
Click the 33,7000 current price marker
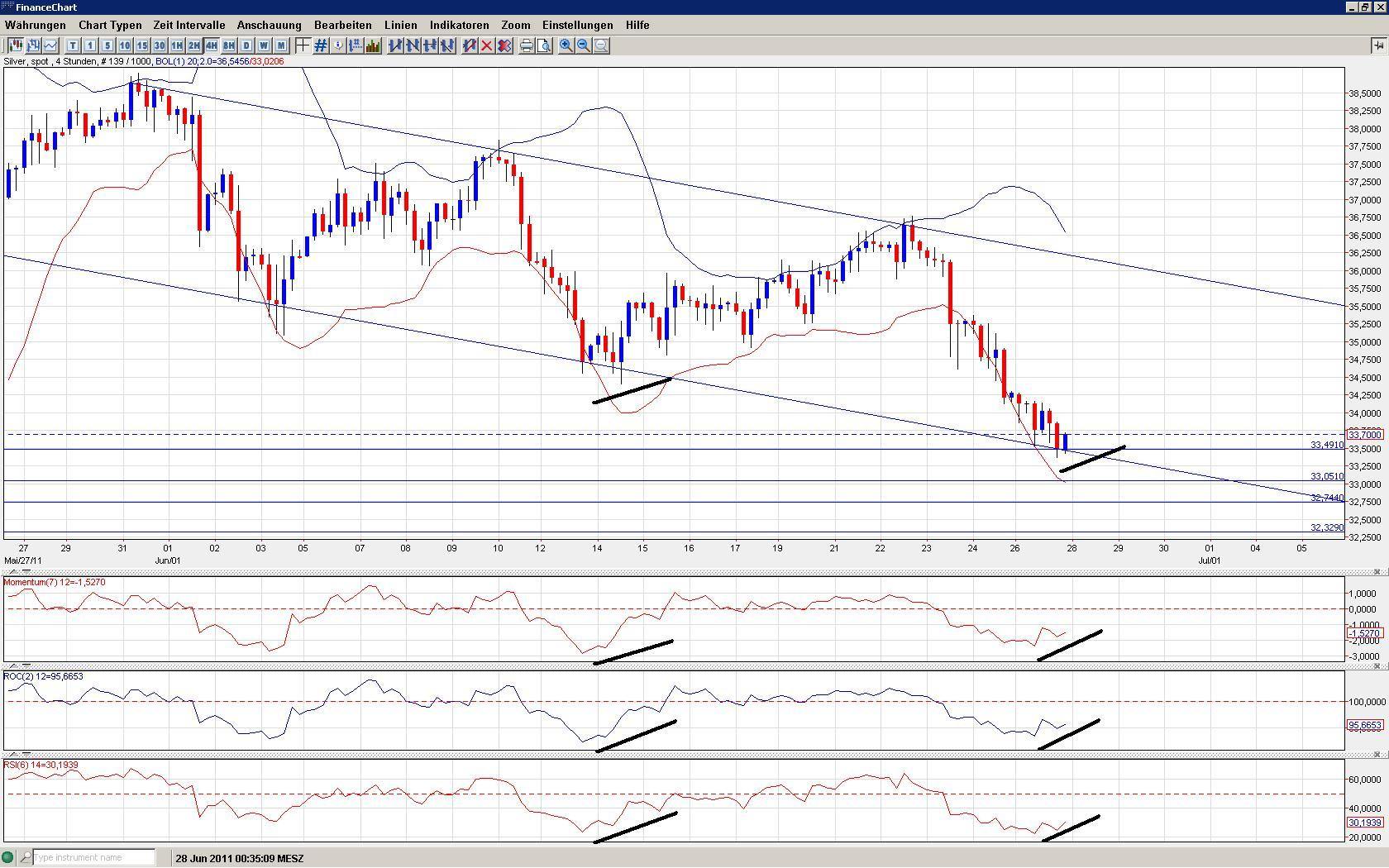(1365, 435)
